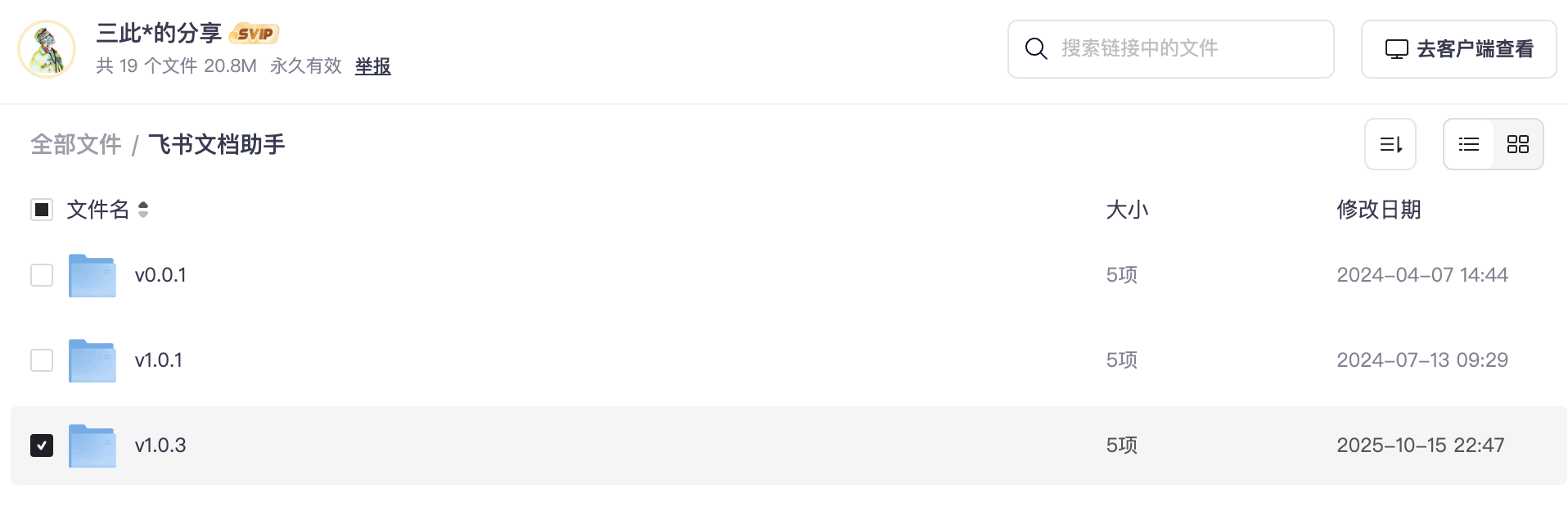Screen dimensions: 1568x529
Task: Click the SVIP badge icon
Action: pos(255,34)
